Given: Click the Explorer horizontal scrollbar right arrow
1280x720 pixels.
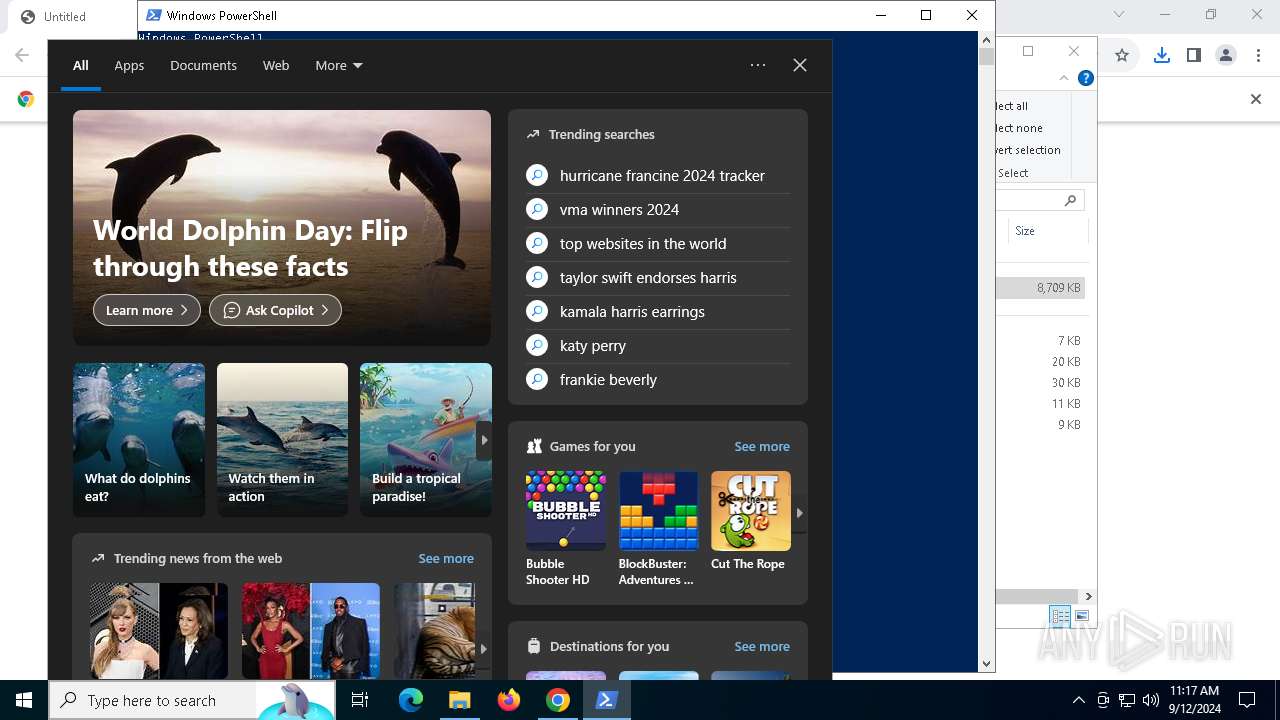Looking at the screenshot, I should click(1088, 596).
